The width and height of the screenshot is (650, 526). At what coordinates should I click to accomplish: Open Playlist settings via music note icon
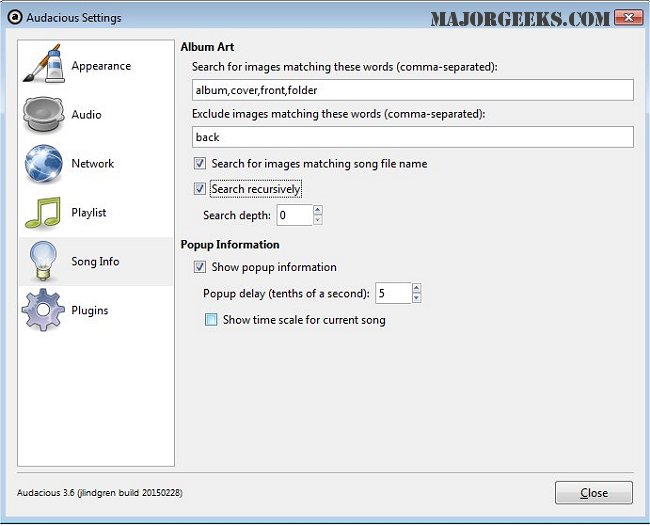tap(43, 213)
